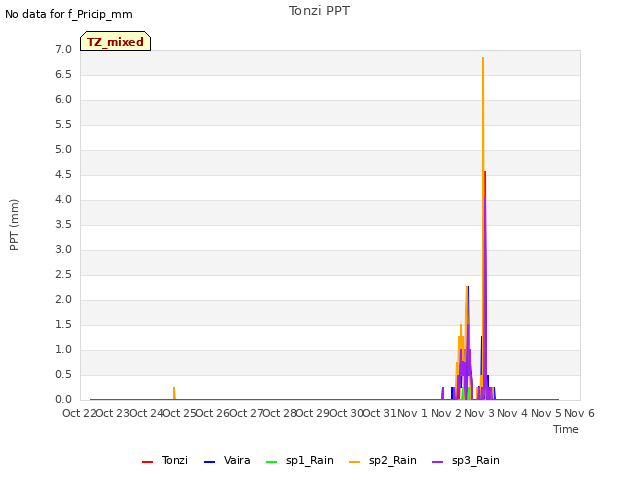Click the 0.5 y-axis tick label
Screen dimensions: 640x480
pos(63,374)
